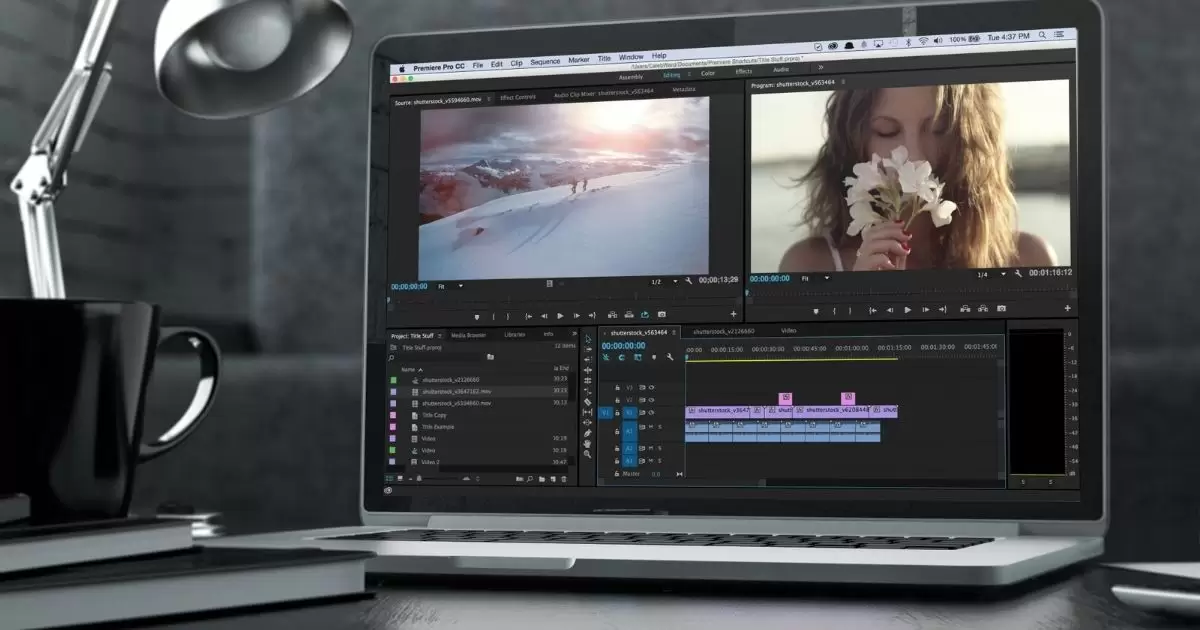The width and height of the screenshot is (1200, 630).
Task: Select the Razor tool in the tools panel
Action: 588,402
